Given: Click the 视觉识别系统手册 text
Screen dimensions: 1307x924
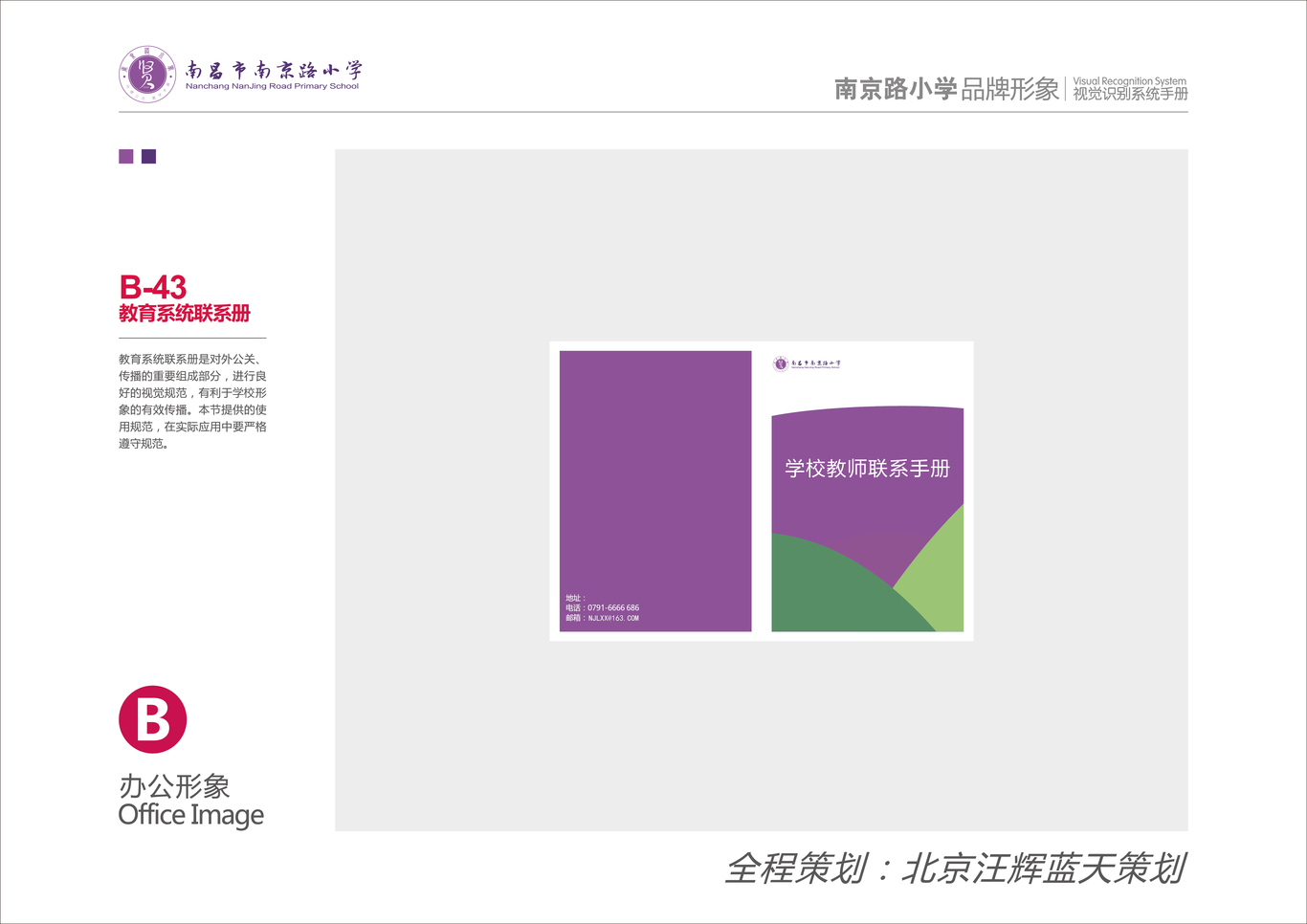Looking at the screenshot, I should [x=1130, y=94].
